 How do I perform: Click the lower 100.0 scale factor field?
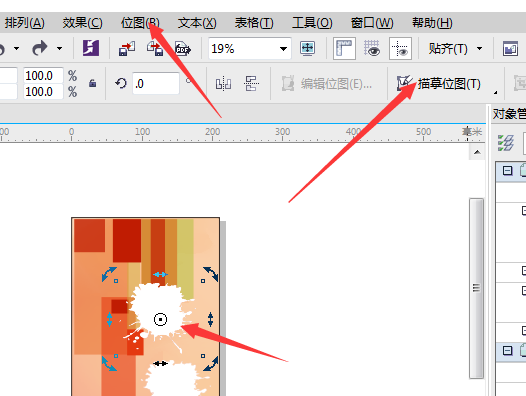point(43,91)
